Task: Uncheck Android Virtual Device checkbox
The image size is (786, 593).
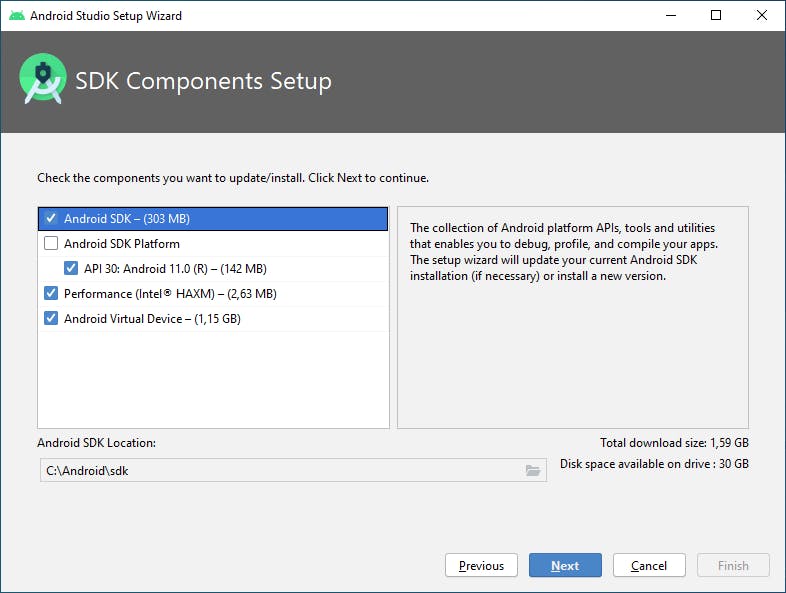Action: [x=51, y=319]
